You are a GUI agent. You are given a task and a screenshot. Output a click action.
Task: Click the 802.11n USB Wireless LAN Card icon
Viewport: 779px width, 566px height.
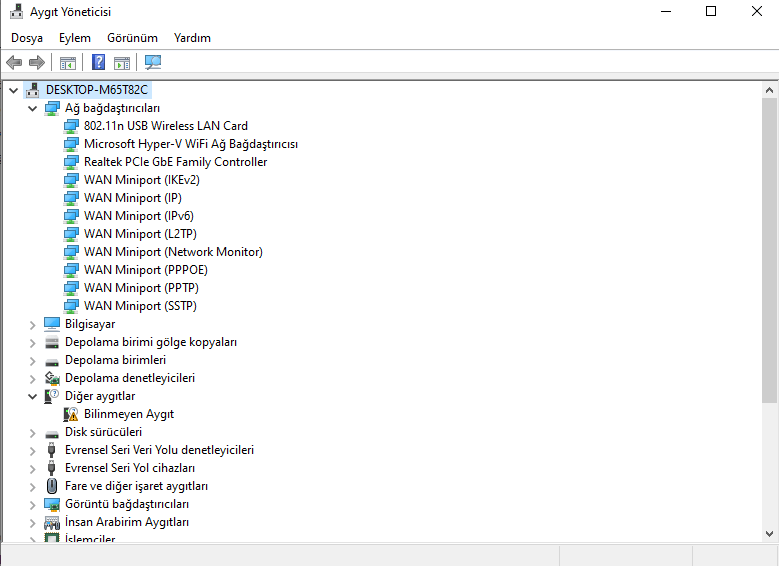tap(71, 126)
